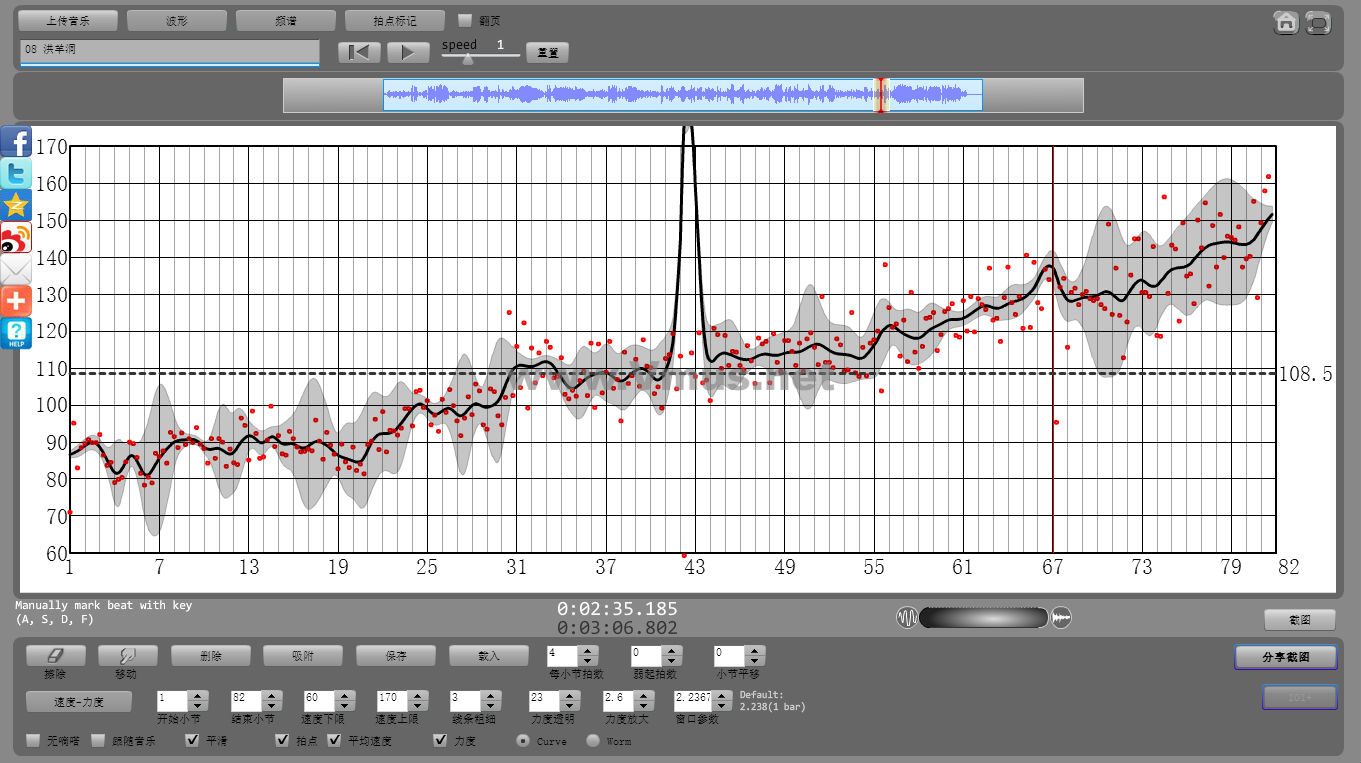The height and width of the screenshot is (763, 1361).
Task: Click the large-waveform zoom icon
Action: [1061, 618]
